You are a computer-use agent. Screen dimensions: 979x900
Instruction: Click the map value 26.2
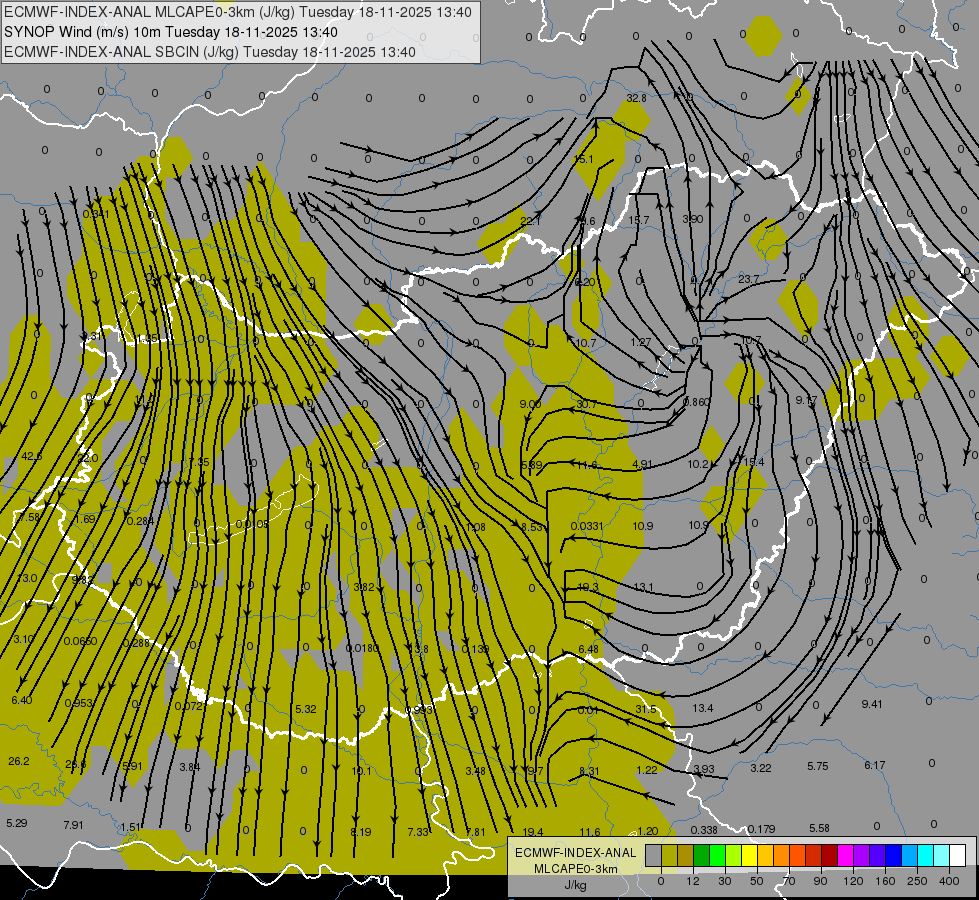tap(19, 761)
